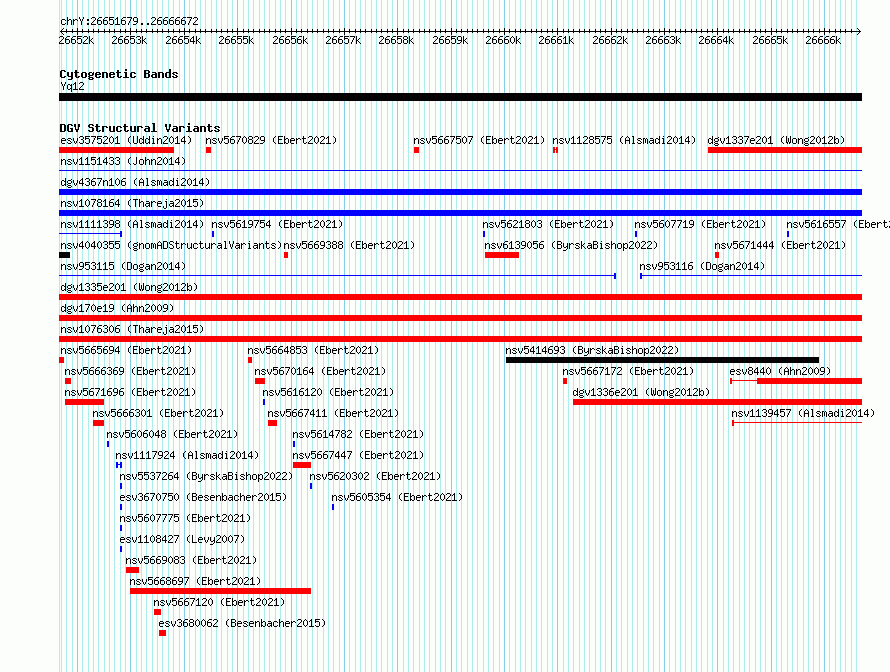The image size is (890, 672).
Task: Select nsv5619754 (Ebert2021) variant label
Action: 277,224
